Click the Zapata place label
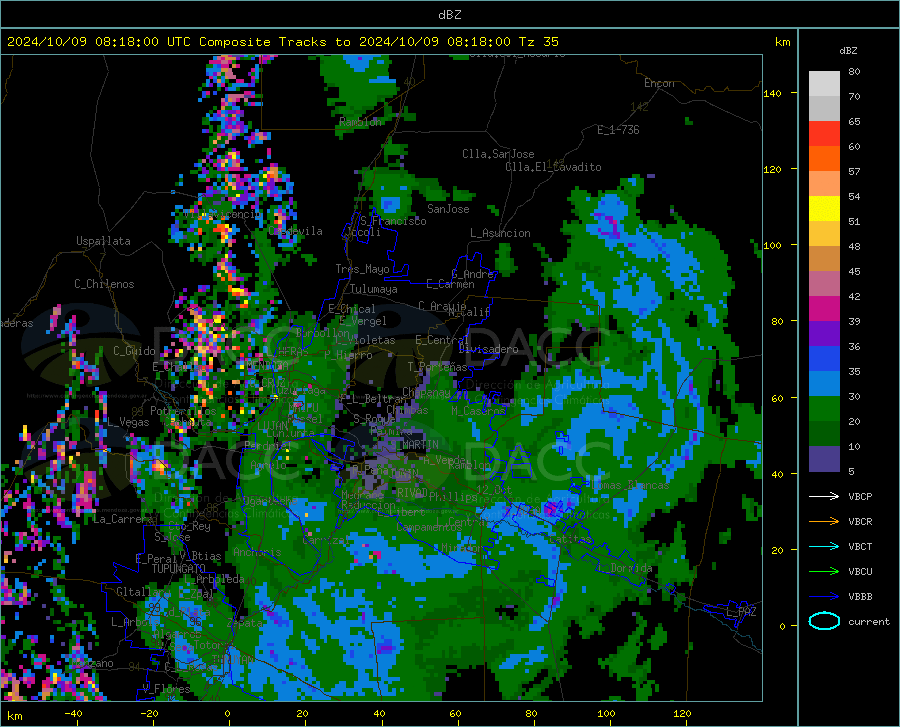 coord(245,623)
